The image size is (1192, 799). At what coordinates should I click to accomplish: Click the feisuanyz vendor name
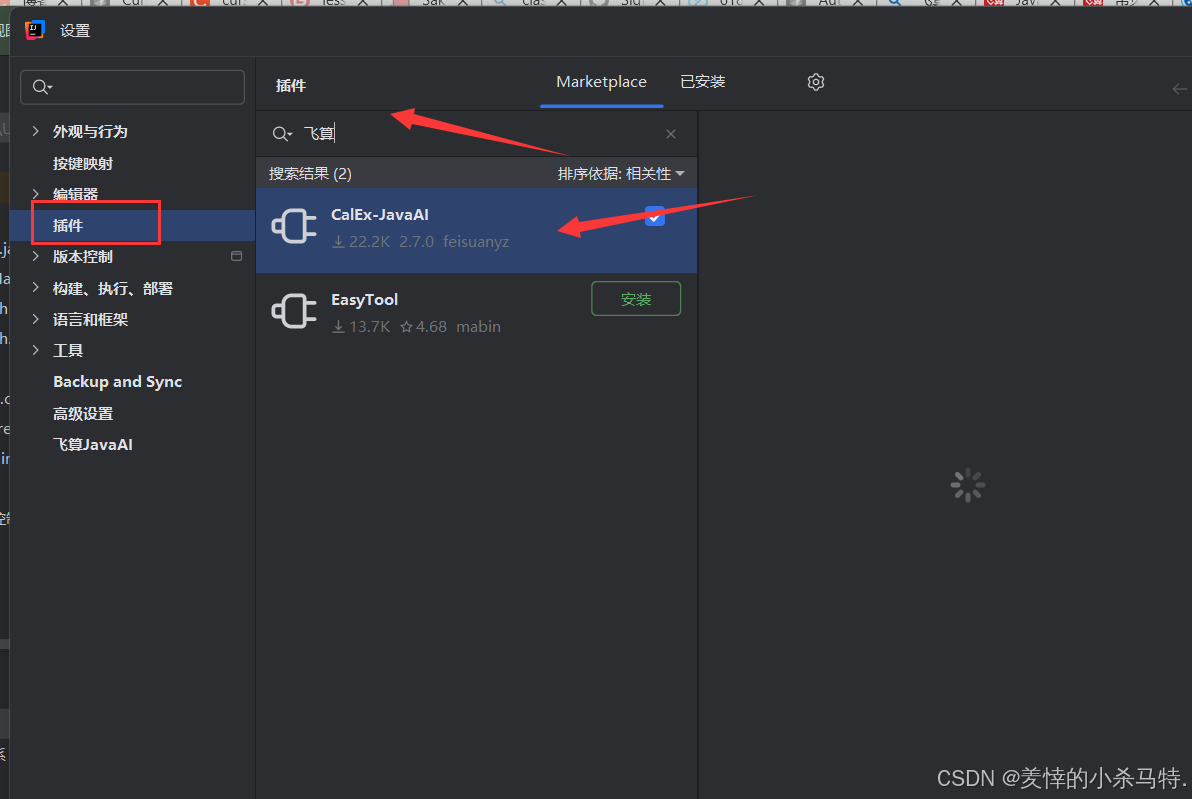[476, 242]
